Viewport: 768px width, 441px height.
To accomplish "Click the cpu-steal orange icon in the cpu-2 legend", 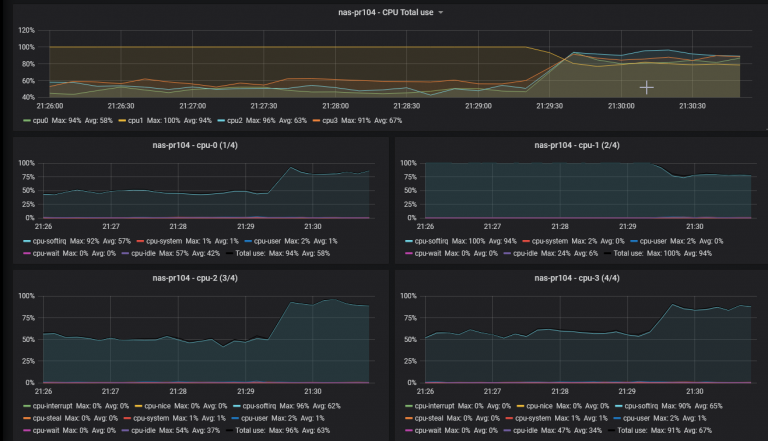I will coord(27,418).
